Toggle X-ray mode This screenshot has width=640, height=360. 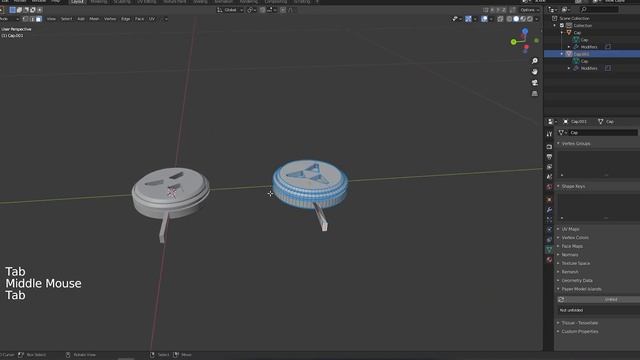click(500, 19)
